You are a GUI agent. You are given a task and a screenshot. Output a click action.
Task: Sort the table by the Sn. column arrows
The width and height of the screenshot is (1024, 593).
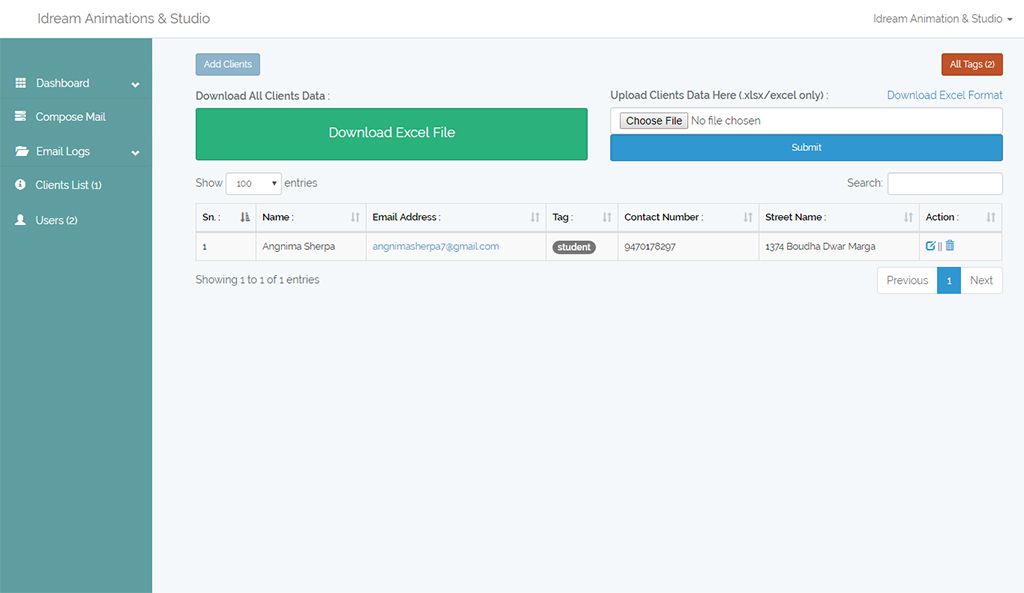[x=245, y=216]
